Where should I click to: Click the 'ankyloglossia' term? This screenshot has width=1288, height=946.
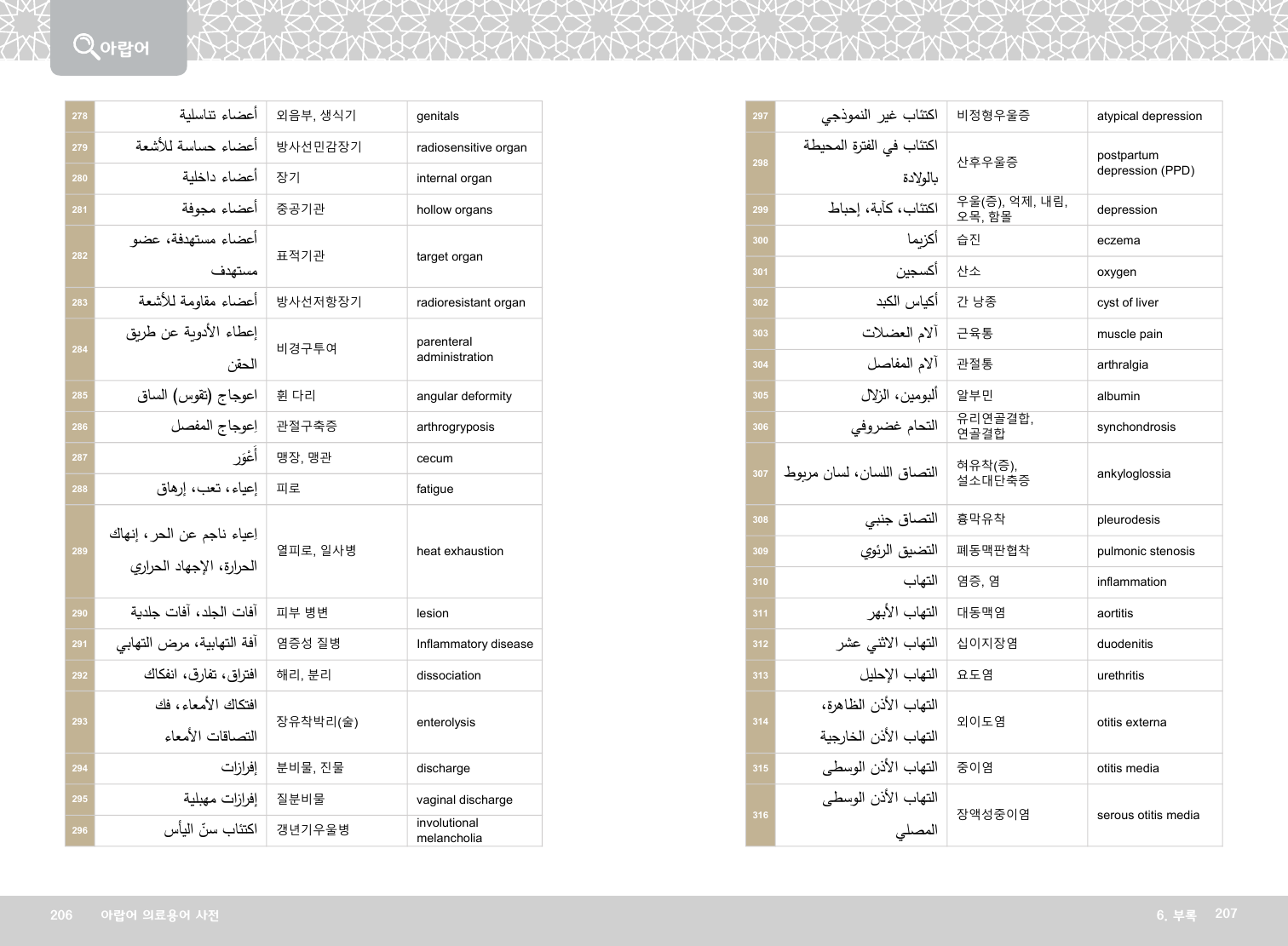point(1133,473)
